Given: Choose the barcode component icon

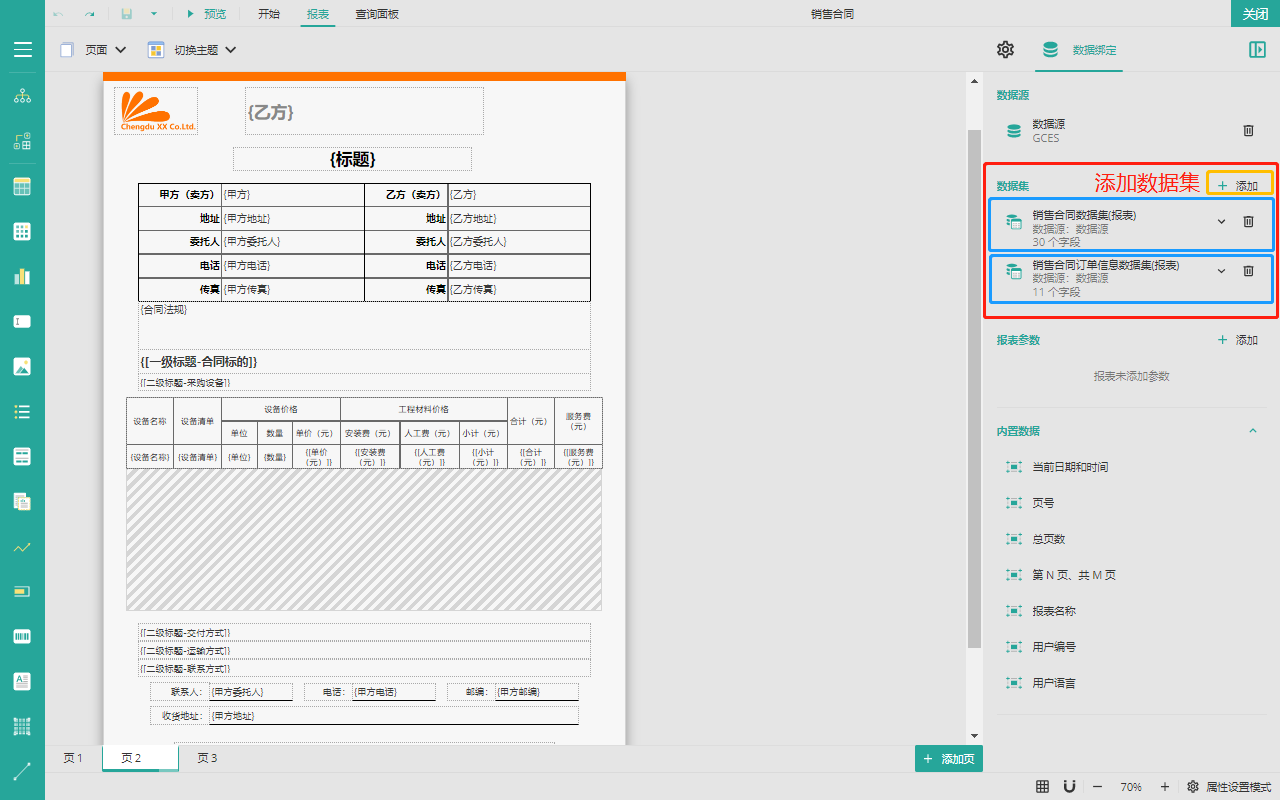Looking at the screenshot, I should click(22, 637).
